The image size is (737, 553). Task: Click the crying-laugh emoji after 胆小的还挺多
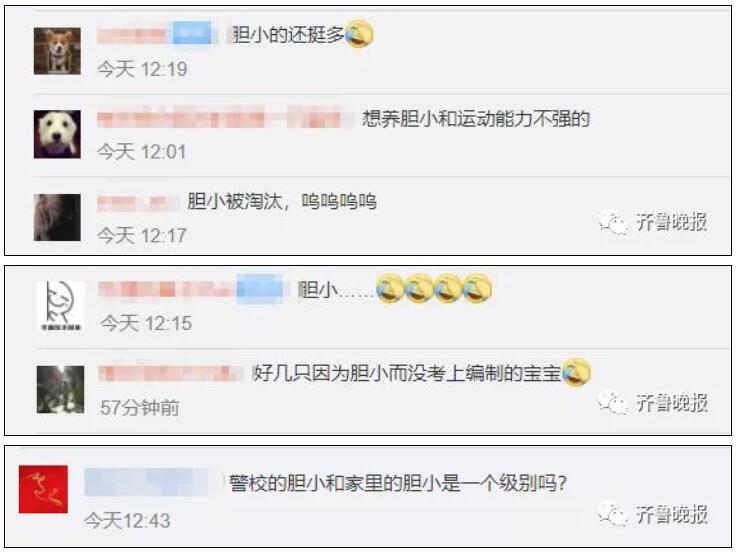point(360,34)
